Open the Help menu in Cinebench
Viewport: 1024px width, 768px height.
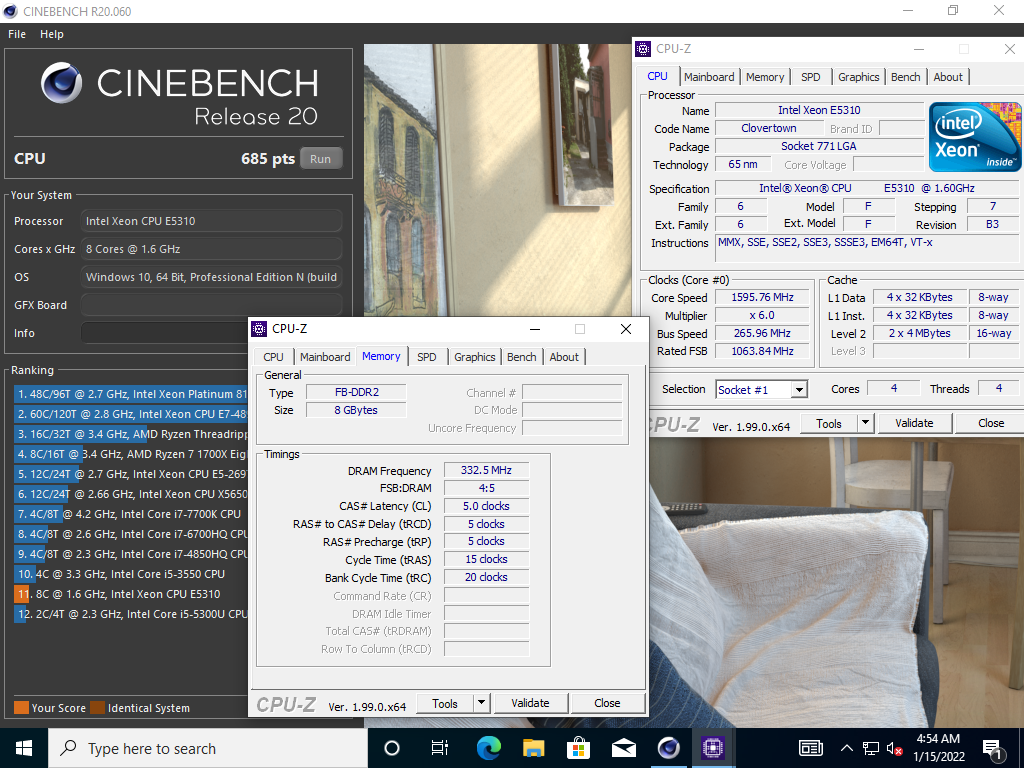pyautogui.click(x=52, y=34)
